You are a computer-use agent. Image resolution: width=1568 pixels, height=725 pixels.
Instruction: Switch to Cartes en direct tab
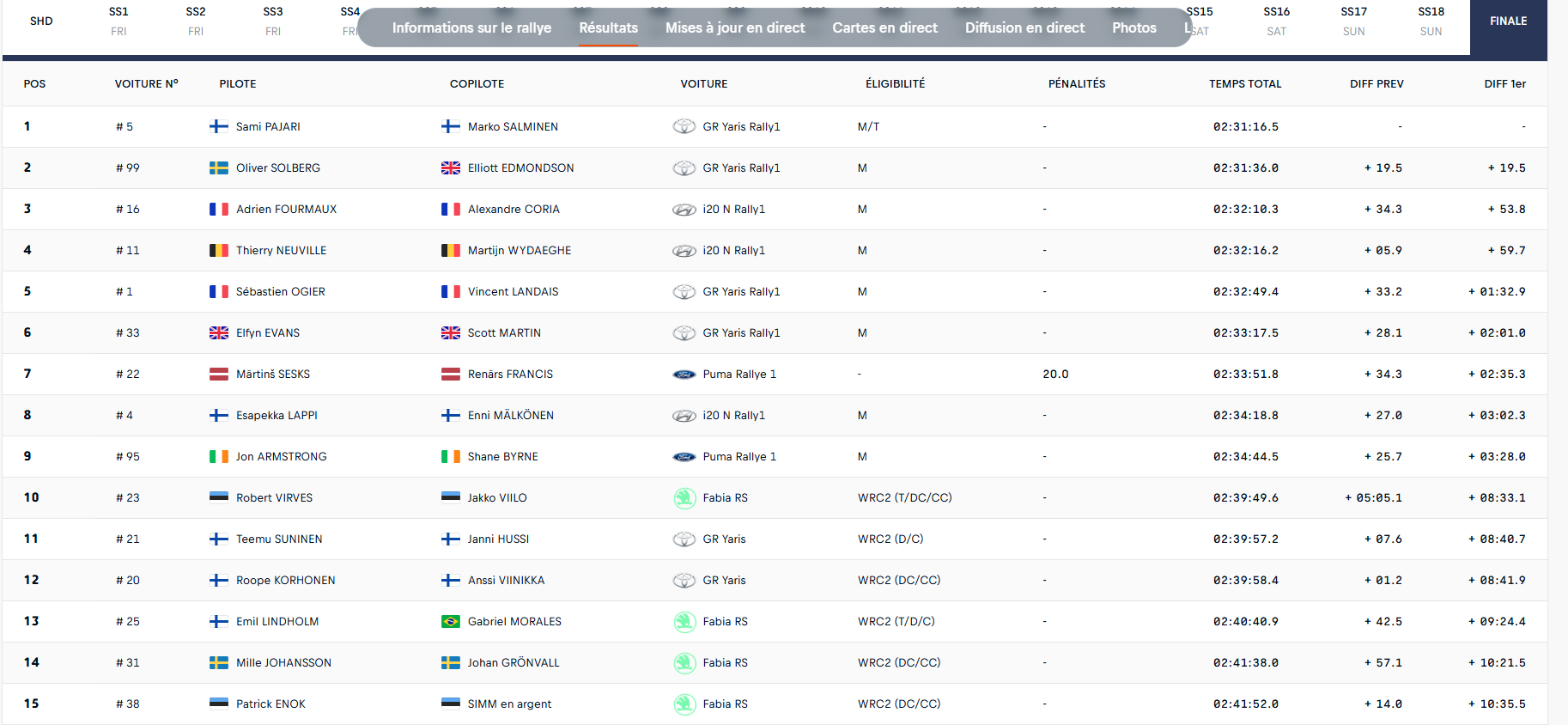(884, 27)
